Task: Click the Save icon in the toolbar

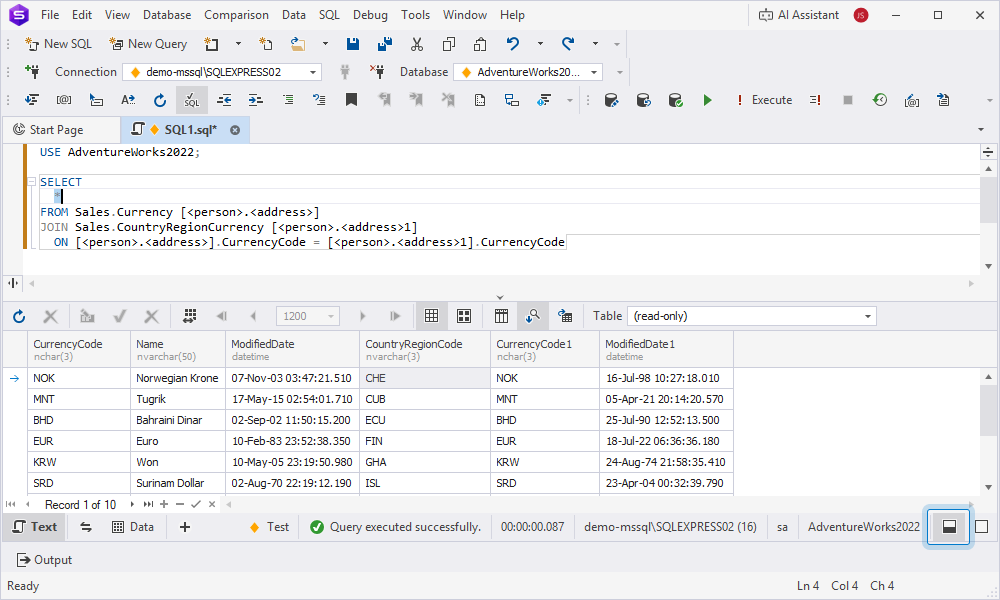Action: pyautogui.click(x=352, y=44)
